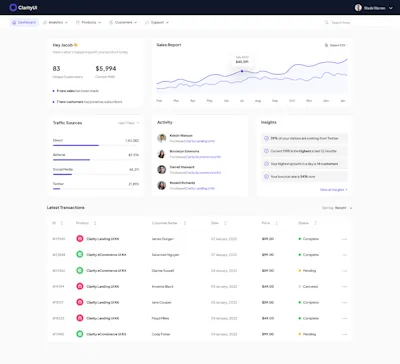Click customer name Floyd Miles
This screenshot has width=400, height=364.
(160, 318)
